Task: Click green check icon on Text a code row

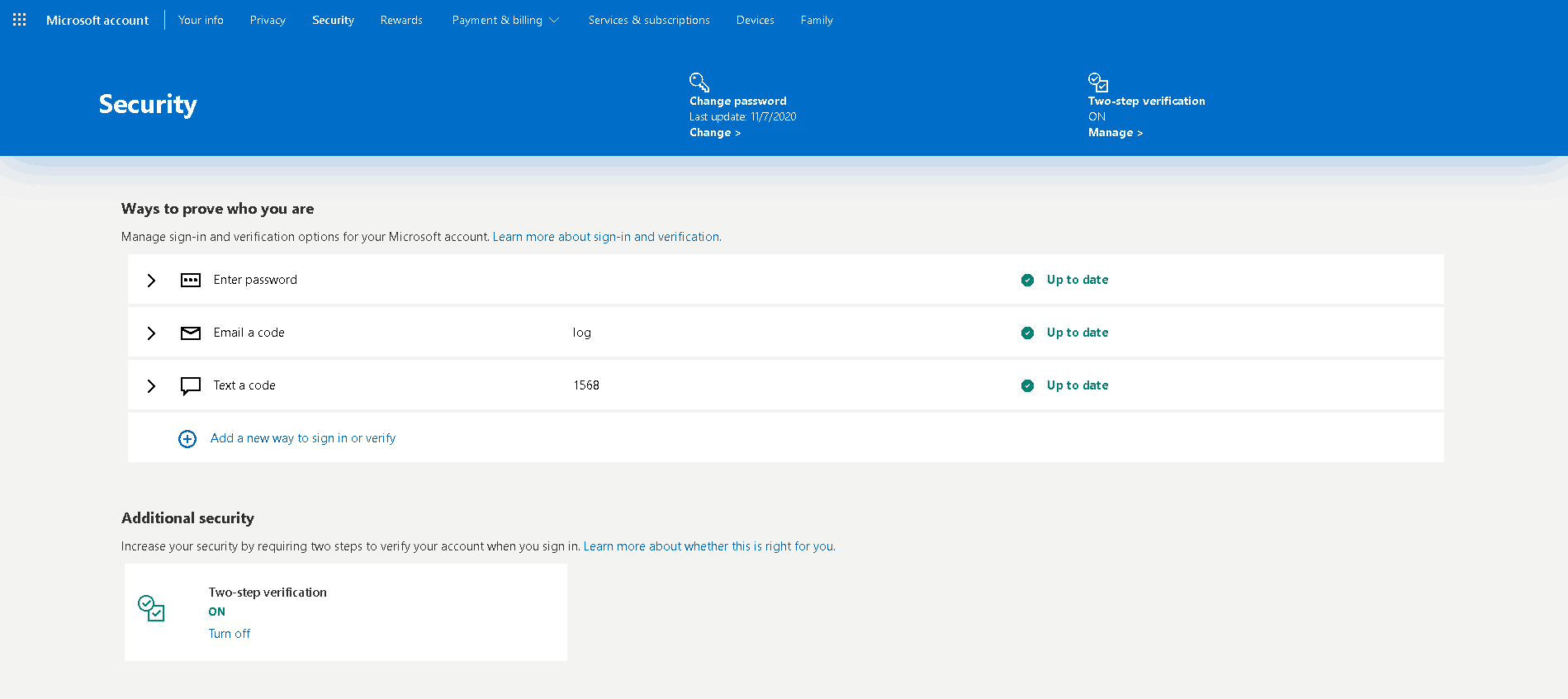Action: [1027, 385]
